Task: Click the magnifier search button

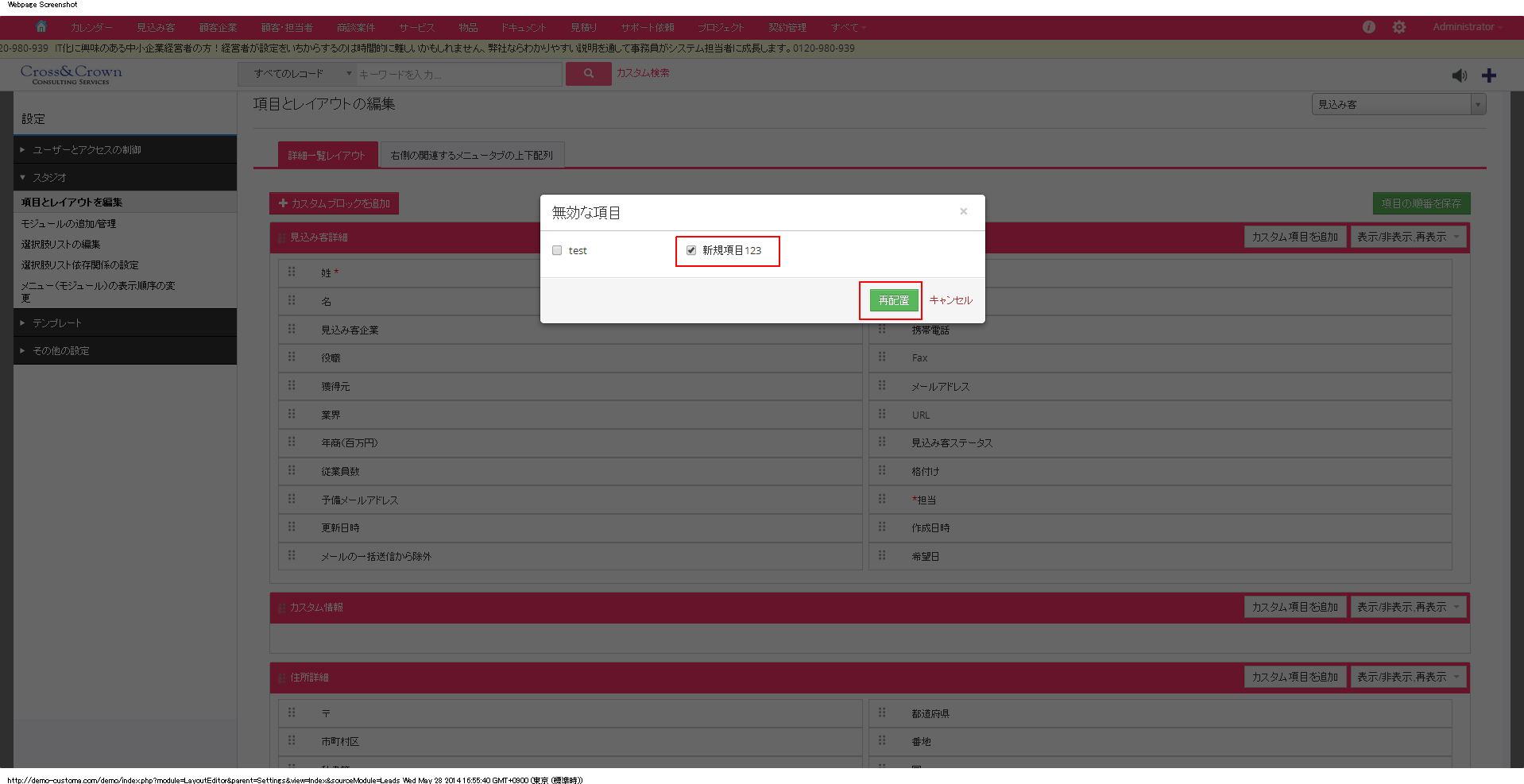Action: click(x=588, y=73)
